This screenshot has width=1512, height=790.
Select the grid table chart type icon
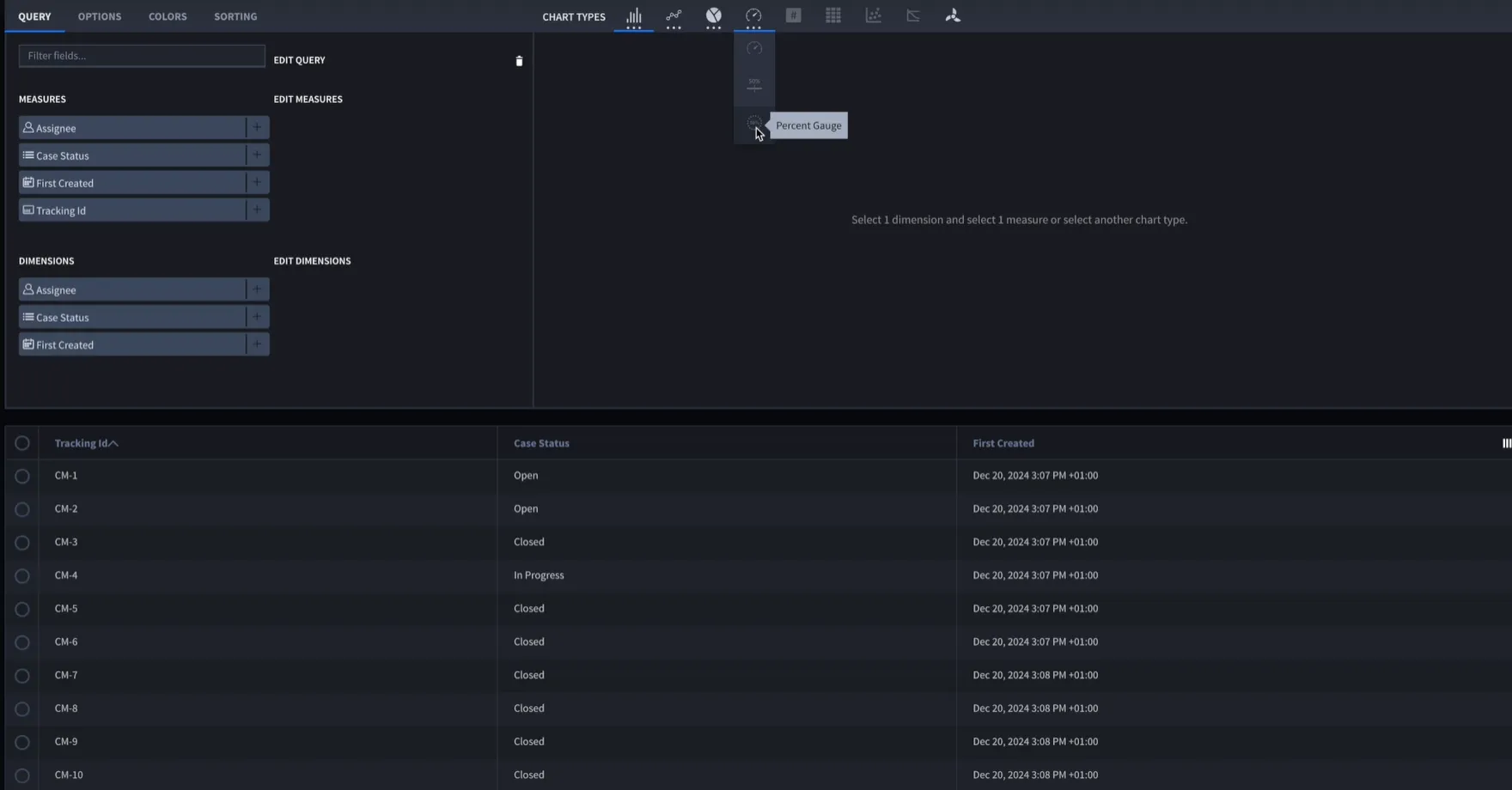pyautogui.click(x=833, y=15)
